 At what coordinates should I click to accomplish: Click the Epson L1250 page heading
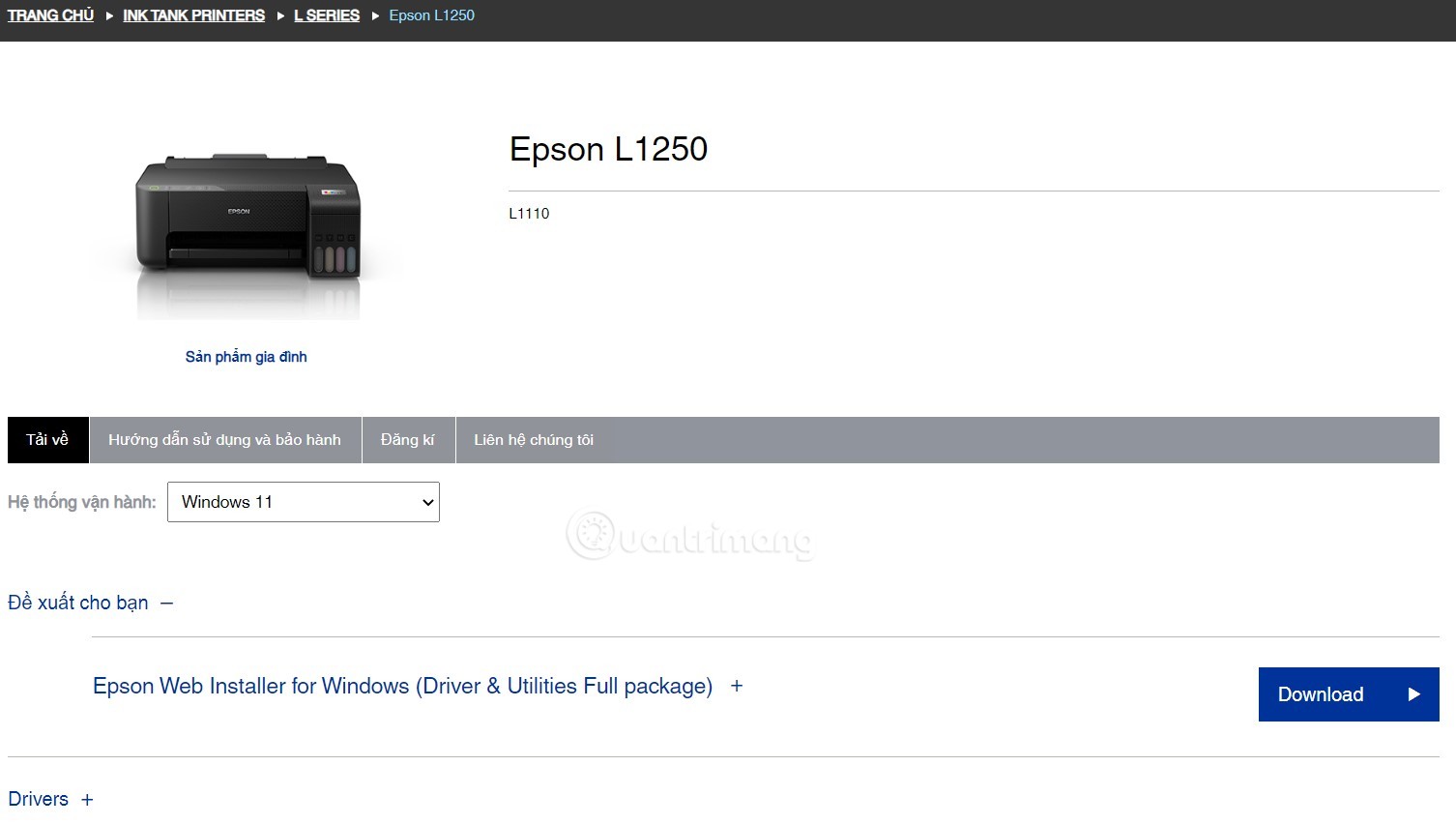pos(608,149)
